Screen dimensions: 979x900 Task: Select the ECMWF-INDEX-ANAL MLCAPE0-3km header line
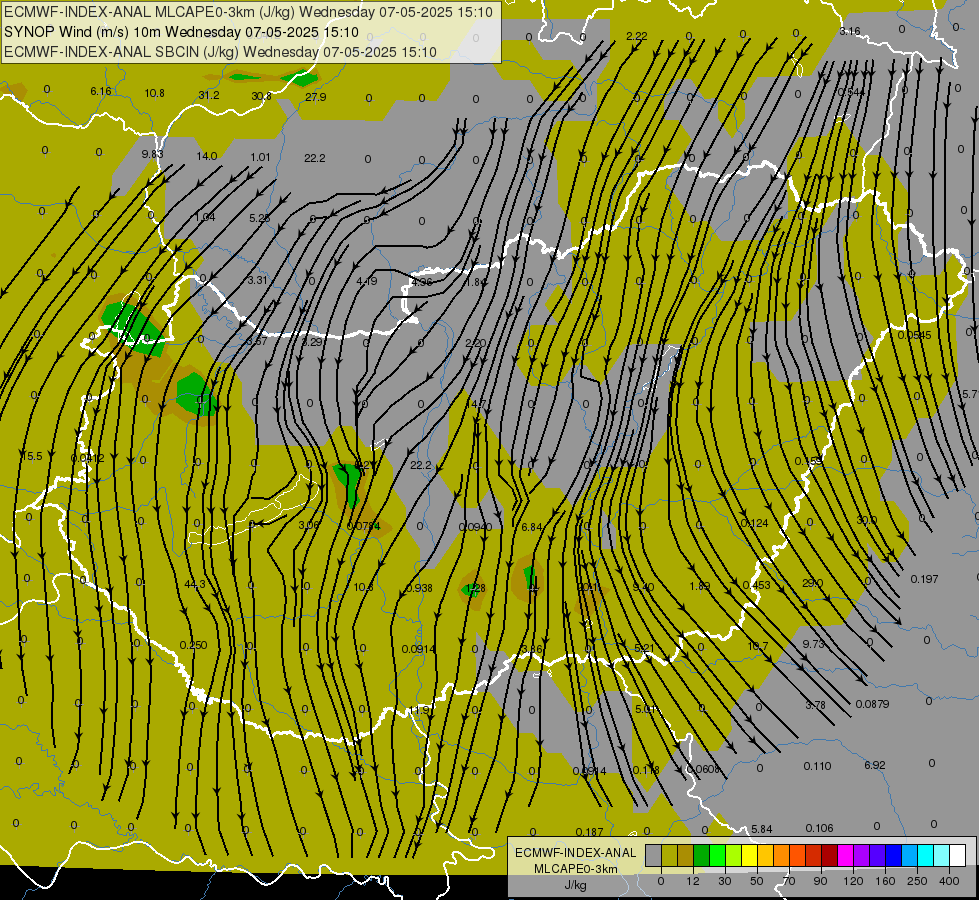[248, 12]
